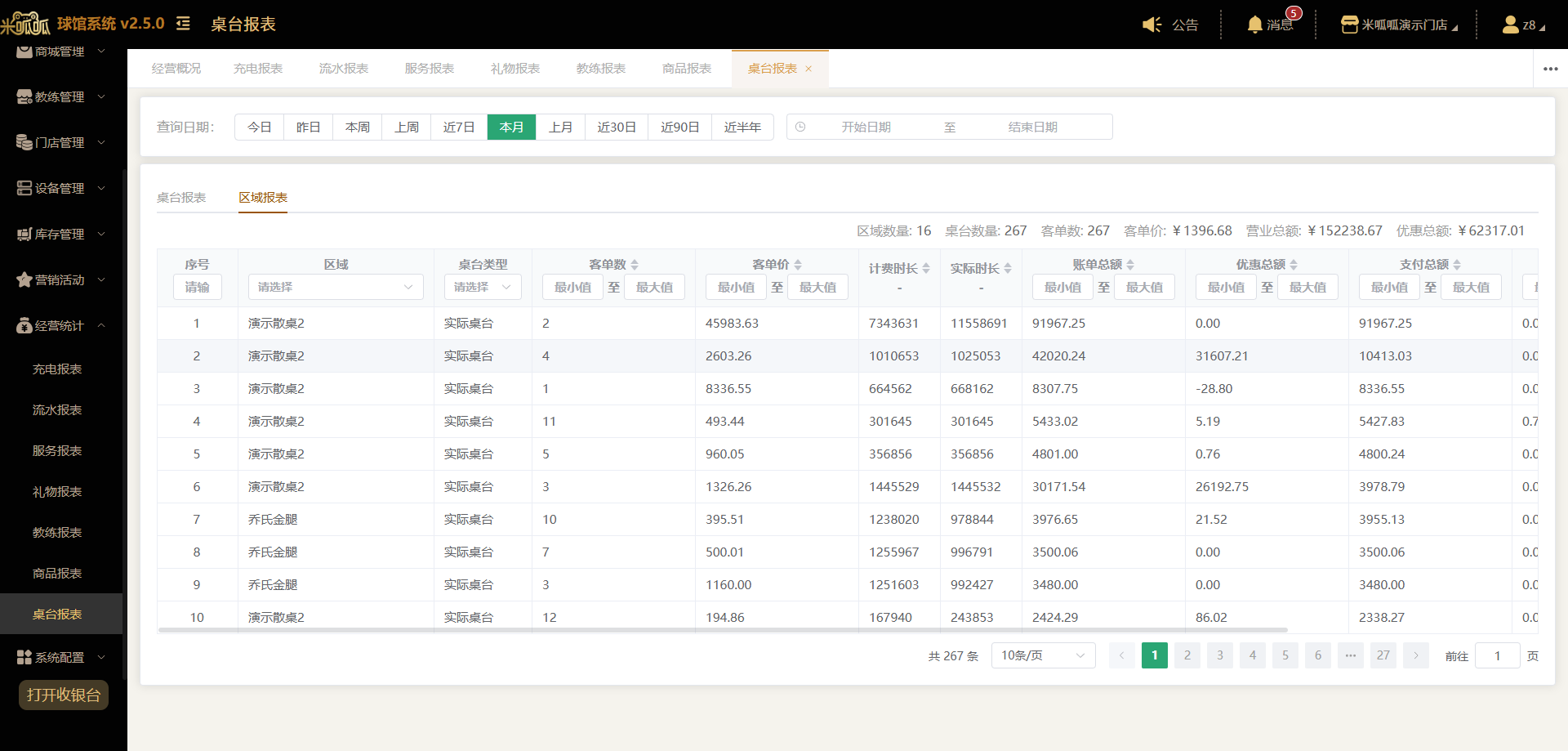The image size is (1568, 751).
Task: Sort by 客单数 column arrows
Action: tap(635, 265)
